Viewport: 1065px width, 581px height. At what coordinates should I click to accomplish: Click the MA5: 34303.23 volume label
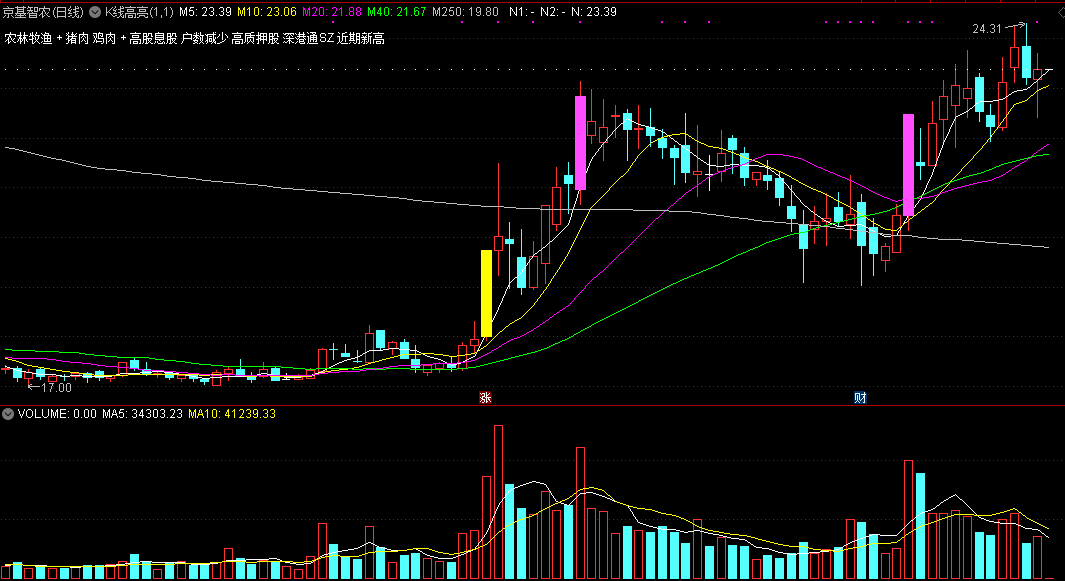point(143,414)
